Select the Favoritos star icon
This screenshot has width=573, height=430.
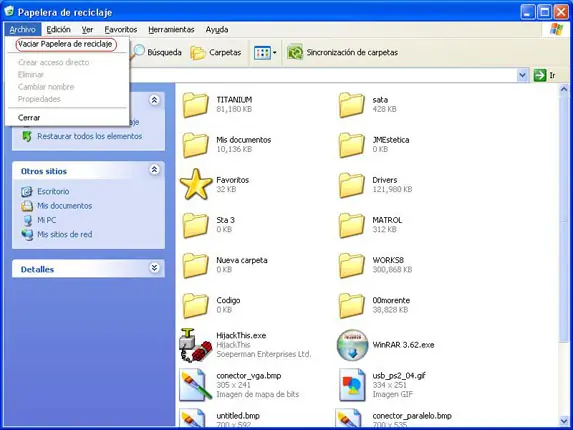(196, 184)
